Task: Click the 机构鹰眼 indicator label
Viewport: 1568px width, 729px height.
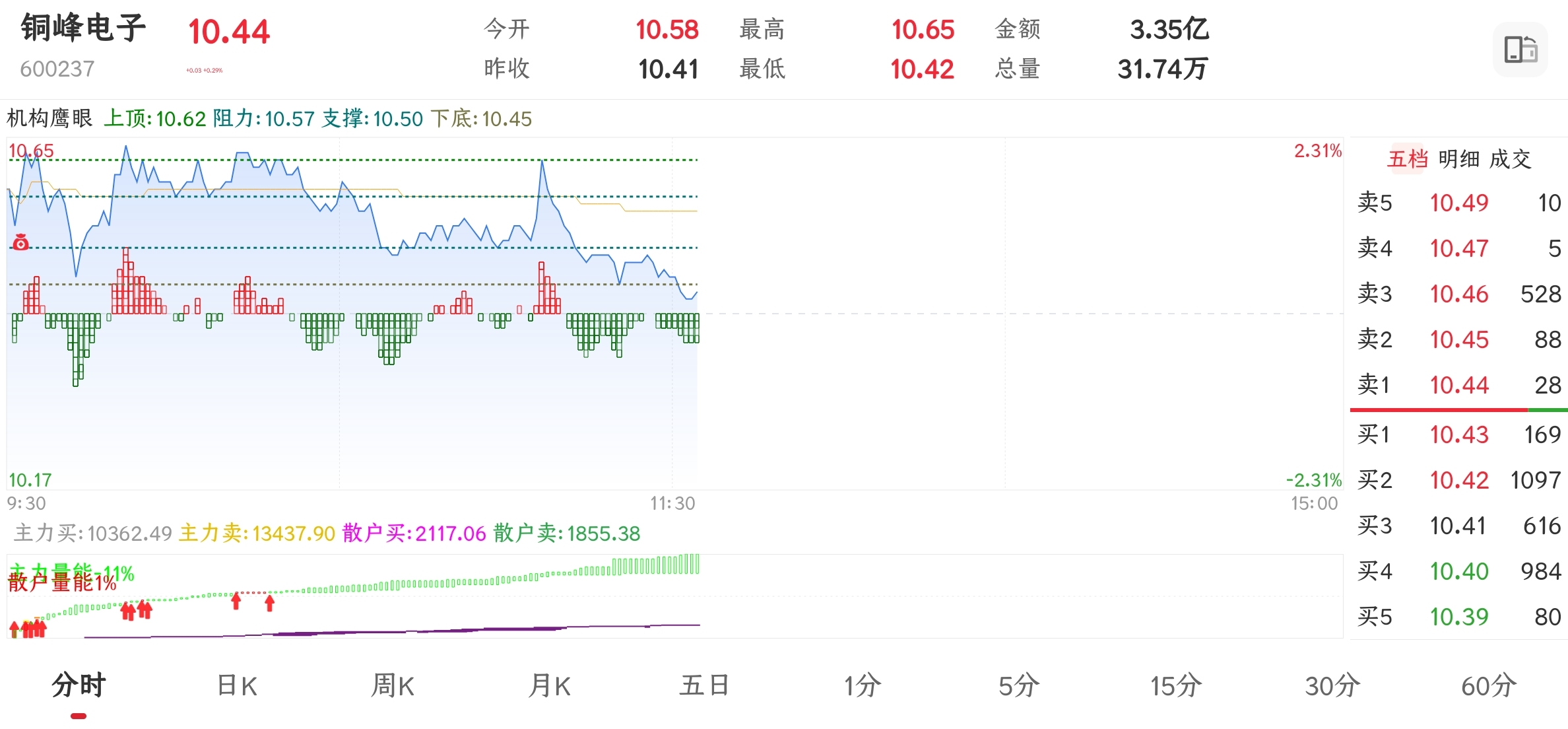Action: pyautogui.click(x=49, y=119)
